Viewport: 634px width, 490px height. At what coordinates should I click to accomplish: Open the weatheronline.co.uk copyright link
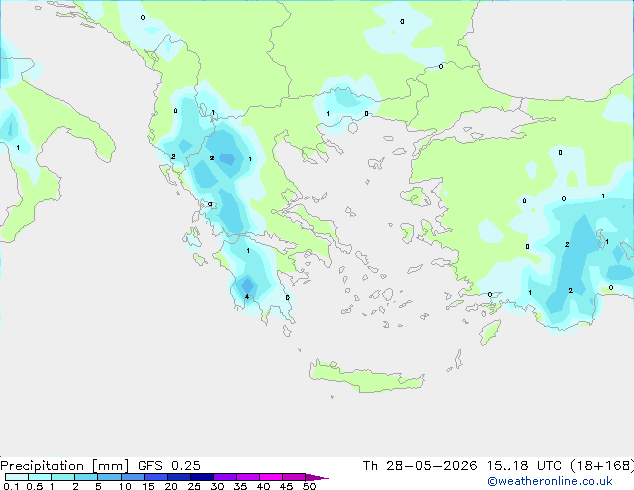click(549, 481)
